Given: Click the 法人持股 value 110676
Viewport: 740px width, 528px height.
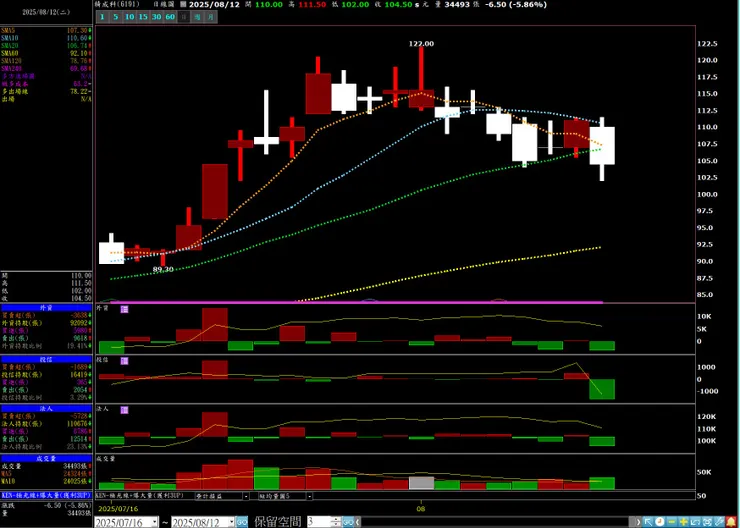Looking at the screenshot, I should tap(77, 424).
